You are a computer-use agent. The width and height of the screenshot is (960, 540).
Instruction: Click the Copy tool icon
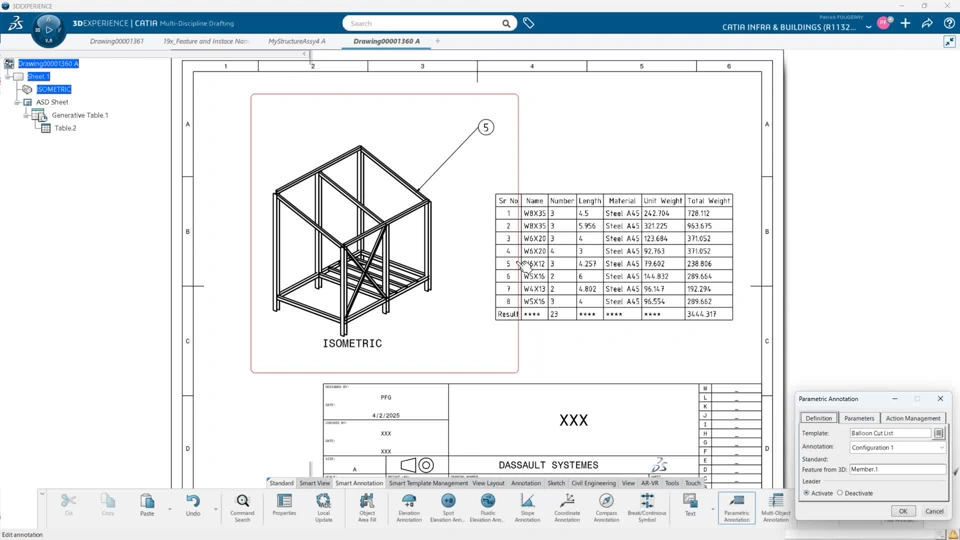point(108,501)
